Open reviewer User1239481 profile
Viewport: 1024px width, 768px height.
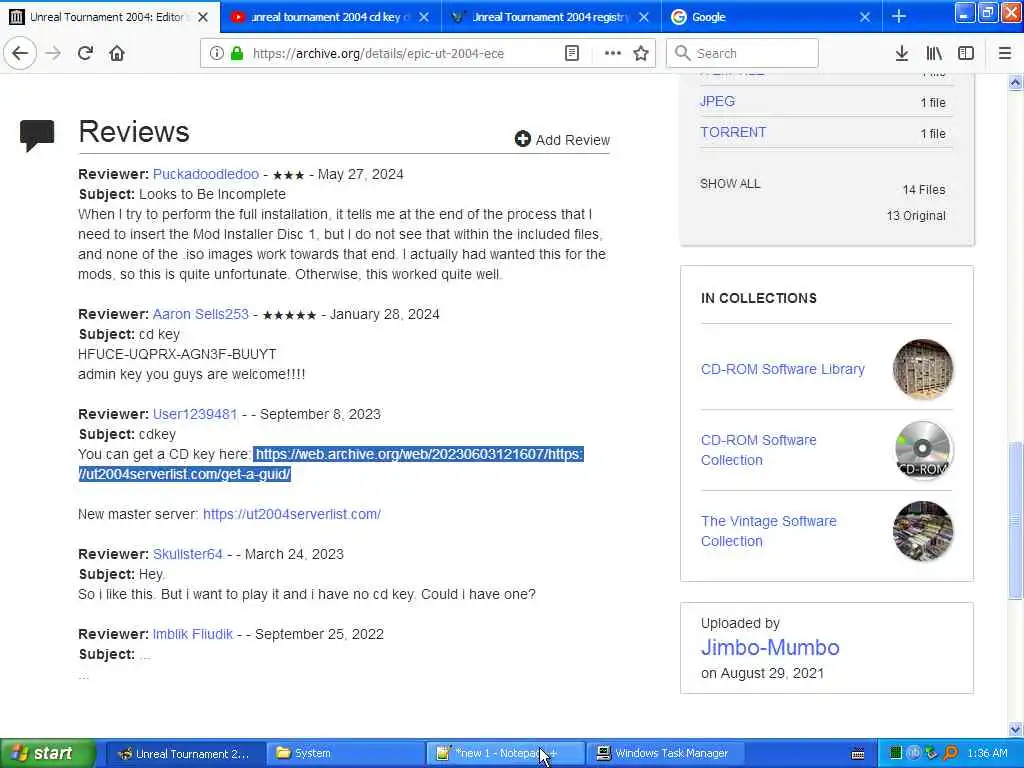coord(195,414)
